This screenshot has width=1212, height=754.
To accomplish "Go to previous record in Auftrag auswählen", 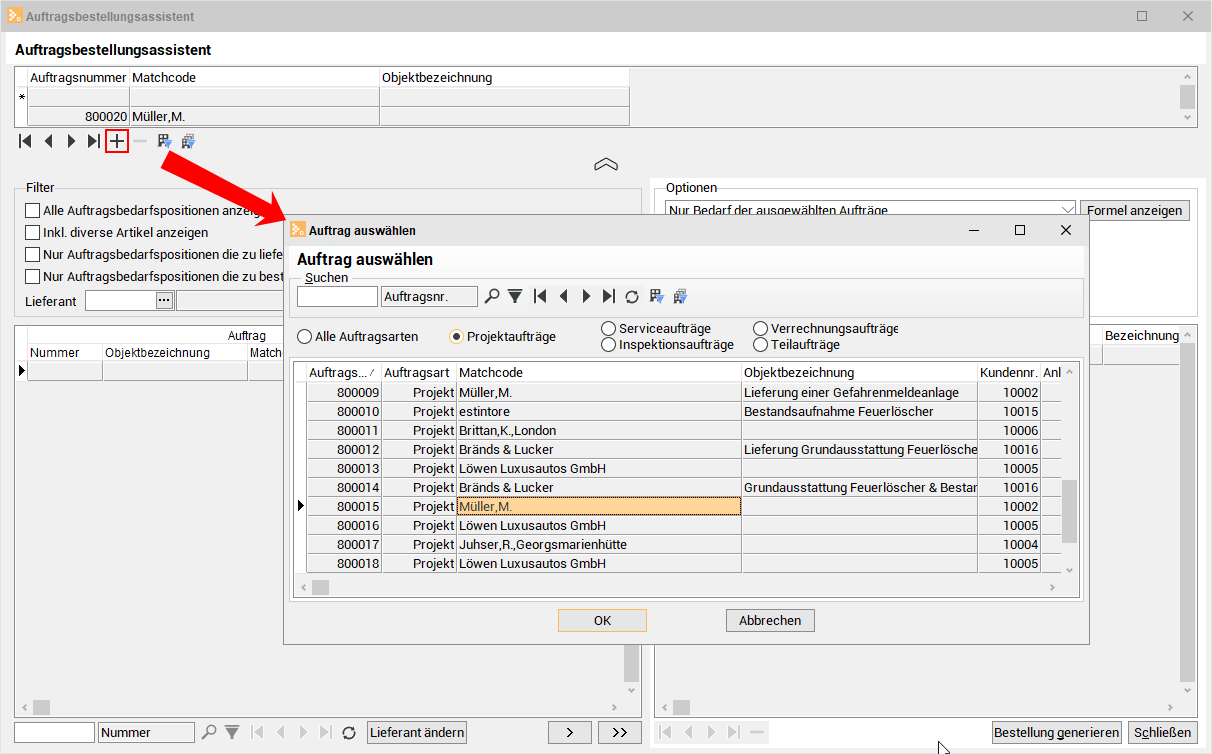I will click(x=563, y=296).
